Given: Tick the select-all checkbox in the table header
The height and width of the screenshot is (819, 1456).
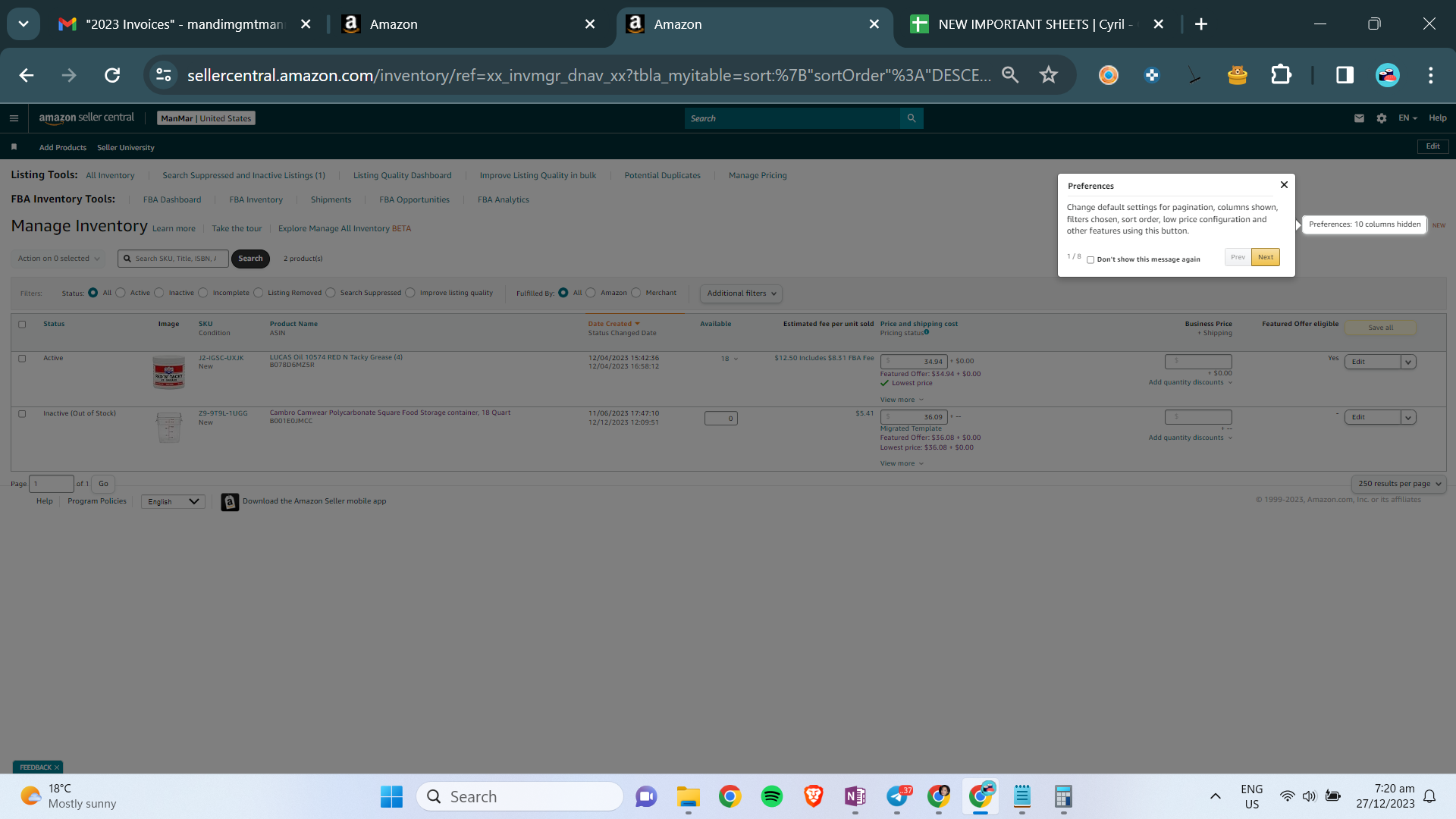Looking at the screenshot, I should [x=22, y=325].
